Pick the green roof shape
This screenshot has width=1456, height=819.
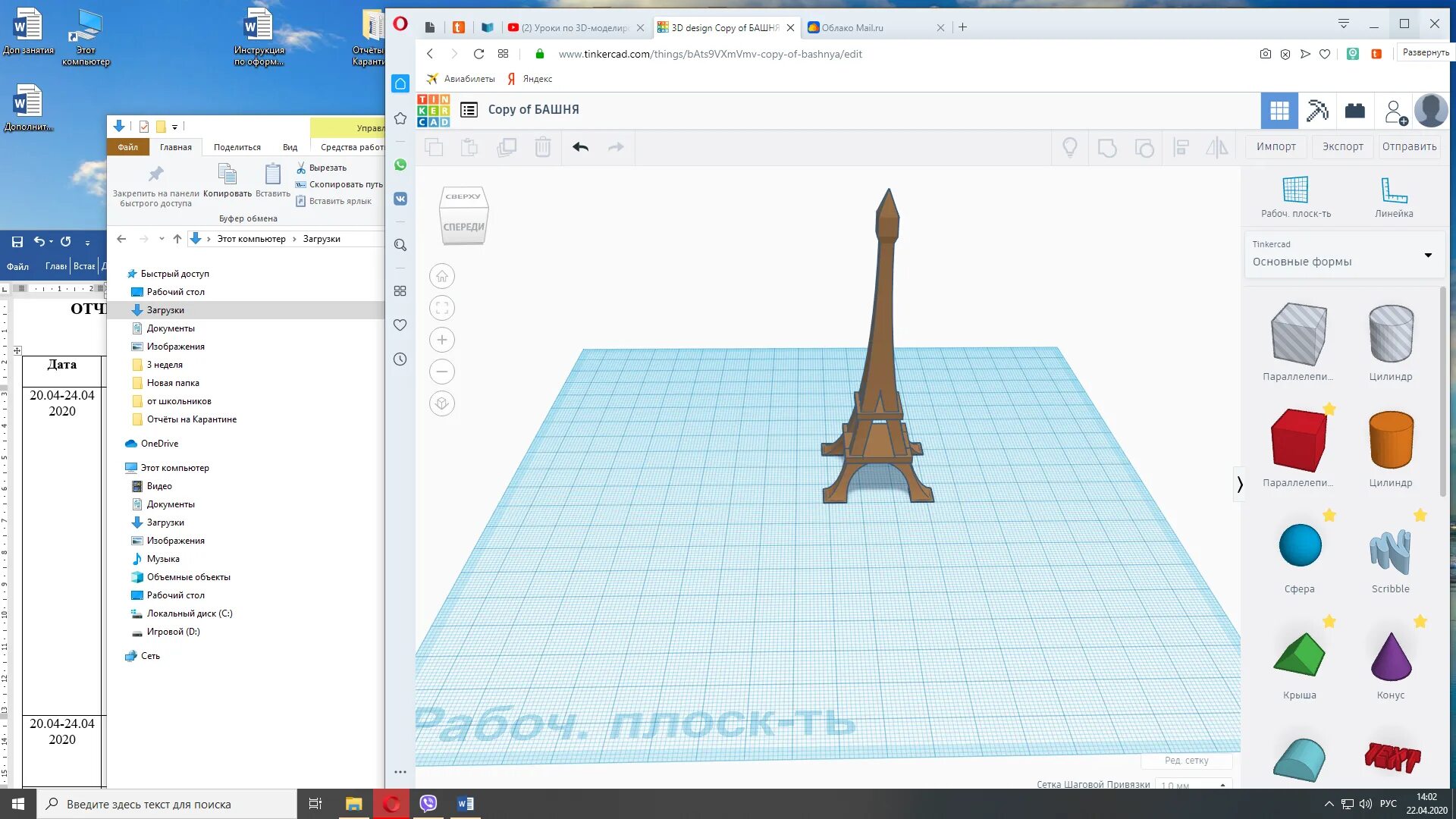click(x=1299, y=654)
